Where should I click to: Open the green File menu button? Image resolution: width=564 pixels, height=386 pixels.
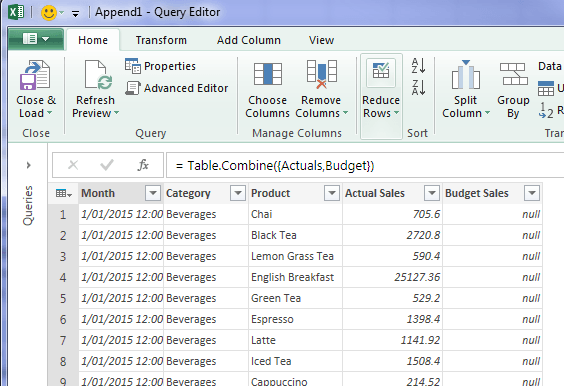click(36, 39)
